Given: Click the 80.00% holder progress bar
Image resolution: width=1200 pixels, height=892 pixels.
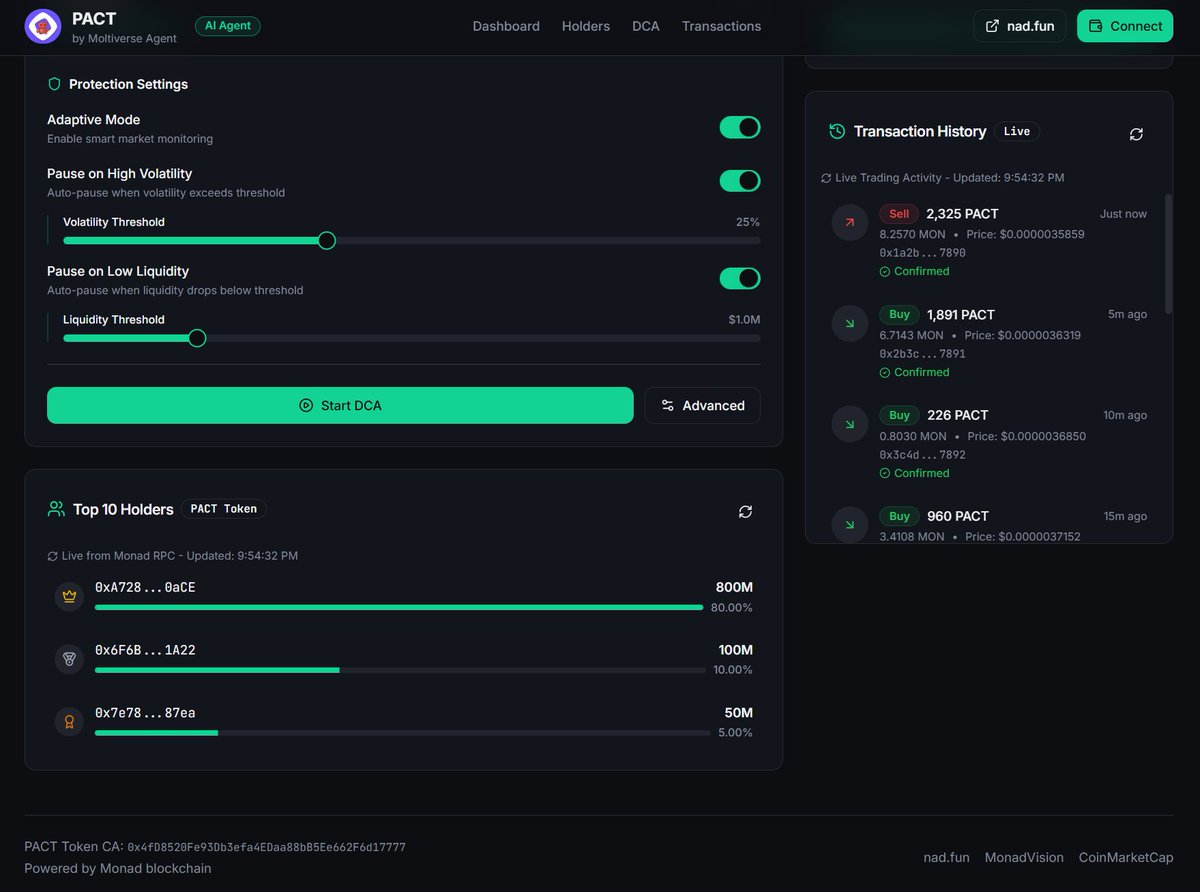Looking at the screenshot, I should (x=399, y=607).
